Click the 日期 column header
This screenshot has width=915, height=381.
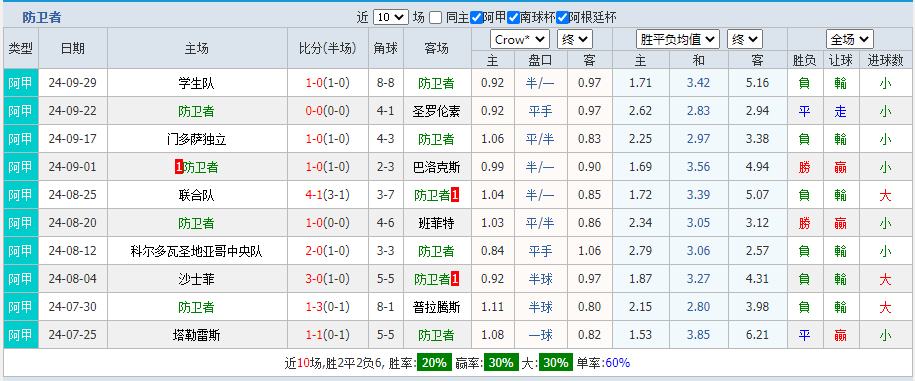point(73,48)
